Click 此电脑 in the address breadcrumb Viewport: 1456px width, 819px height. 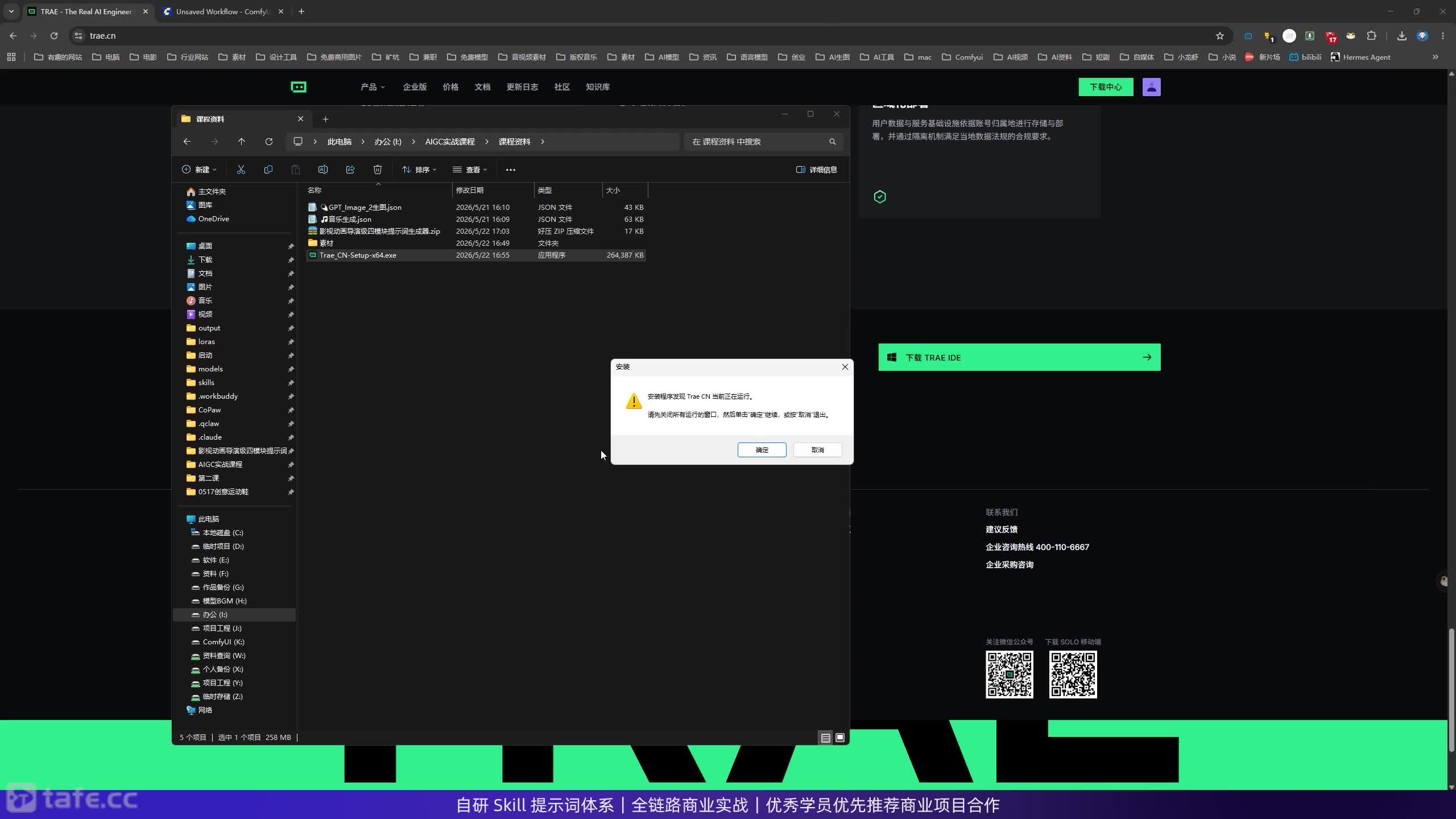(x=340, y=142)
